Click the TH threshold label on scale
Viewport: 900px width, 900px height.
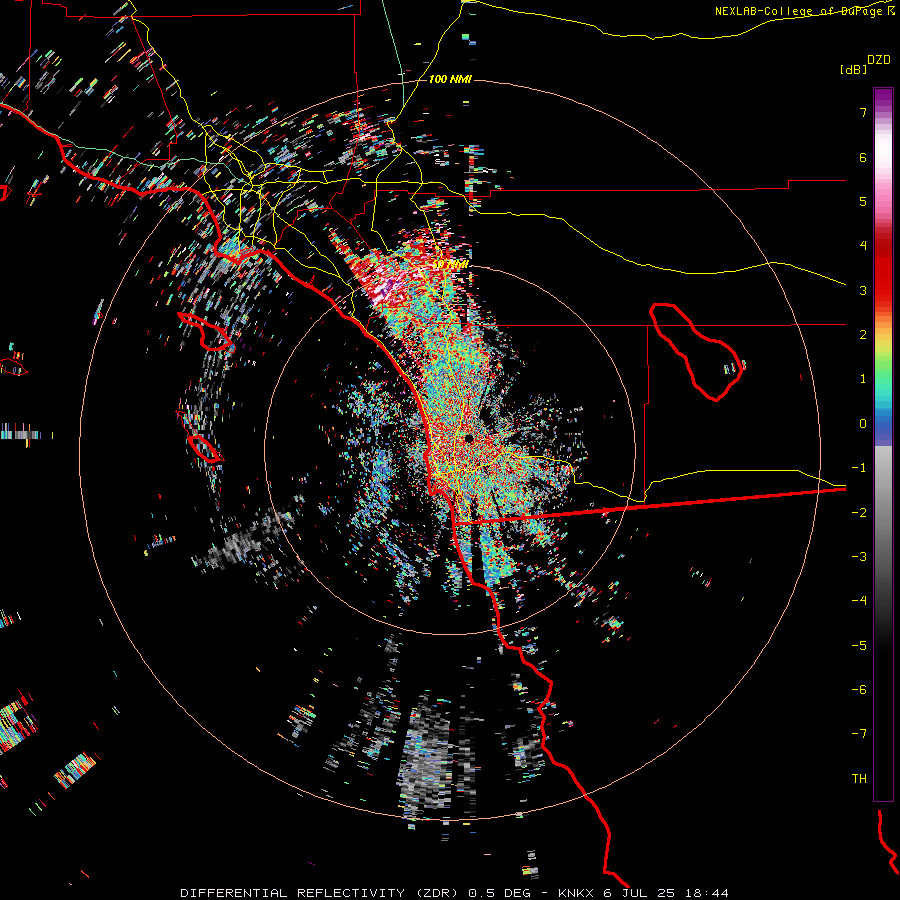pos(859,779)
